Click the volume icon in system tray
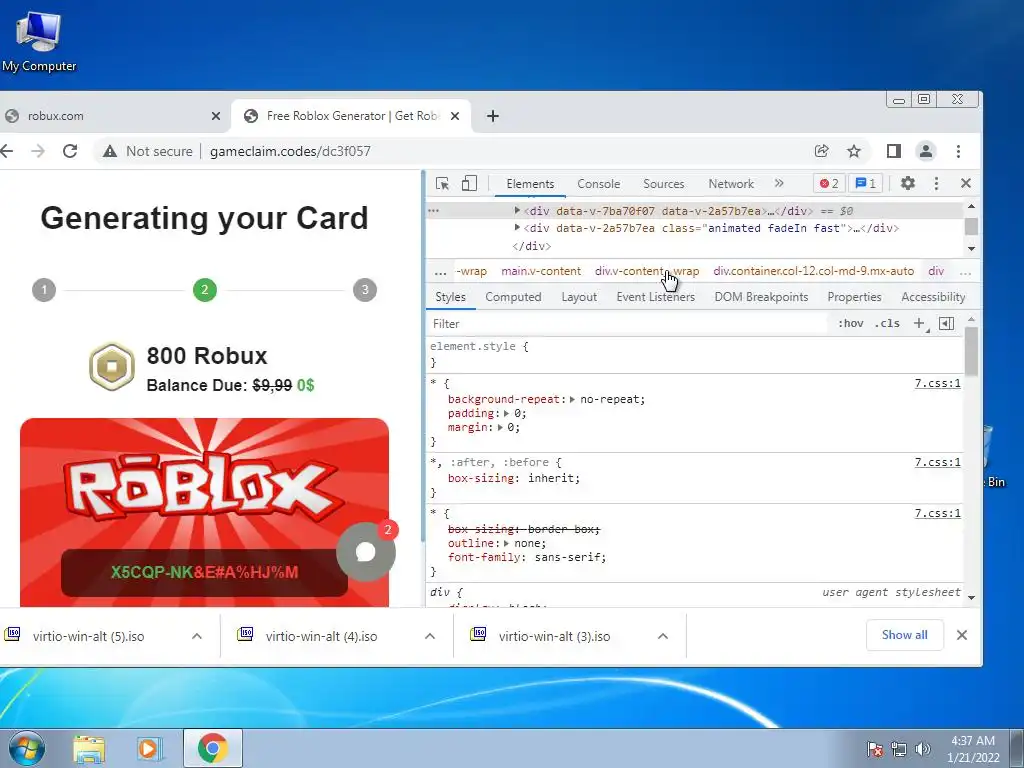The height and width of the screenshot is (768, 1024). pyautogui.click(x=923, y=749)
